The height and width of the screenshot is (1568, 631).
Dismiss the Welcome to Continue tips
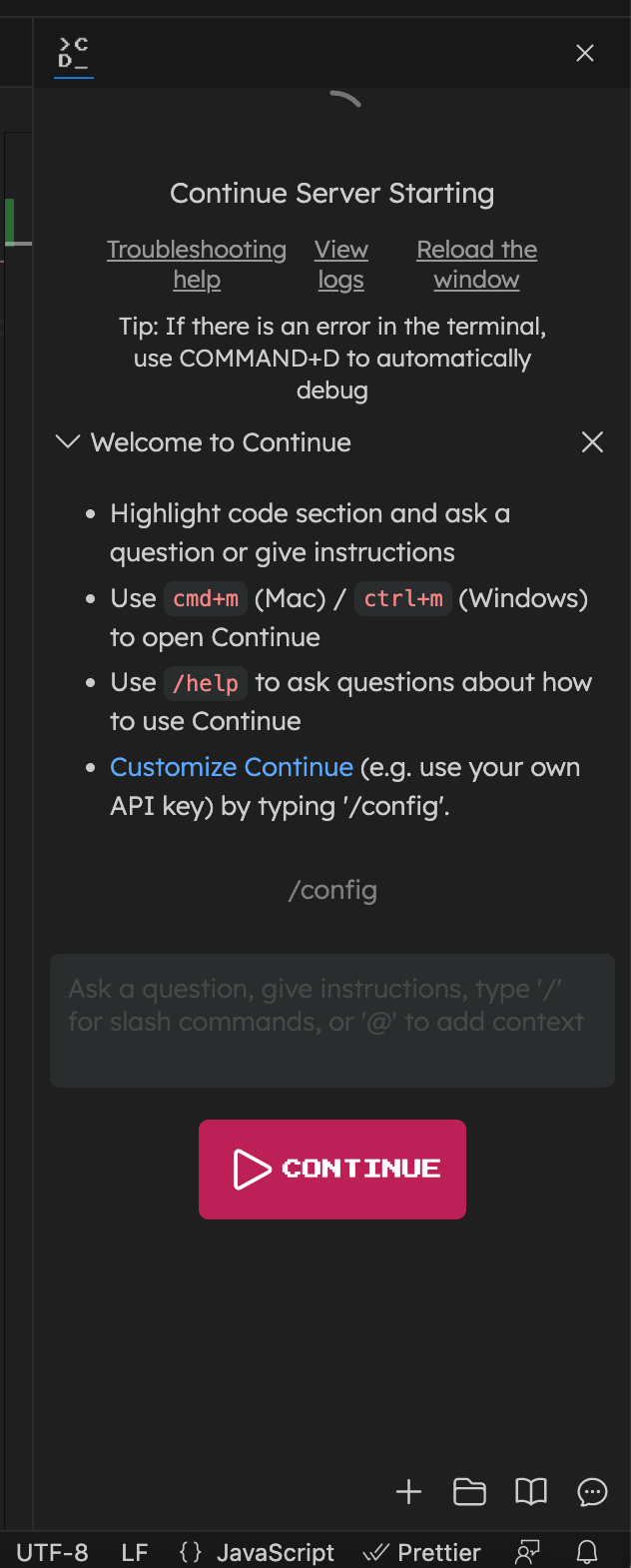592,441
